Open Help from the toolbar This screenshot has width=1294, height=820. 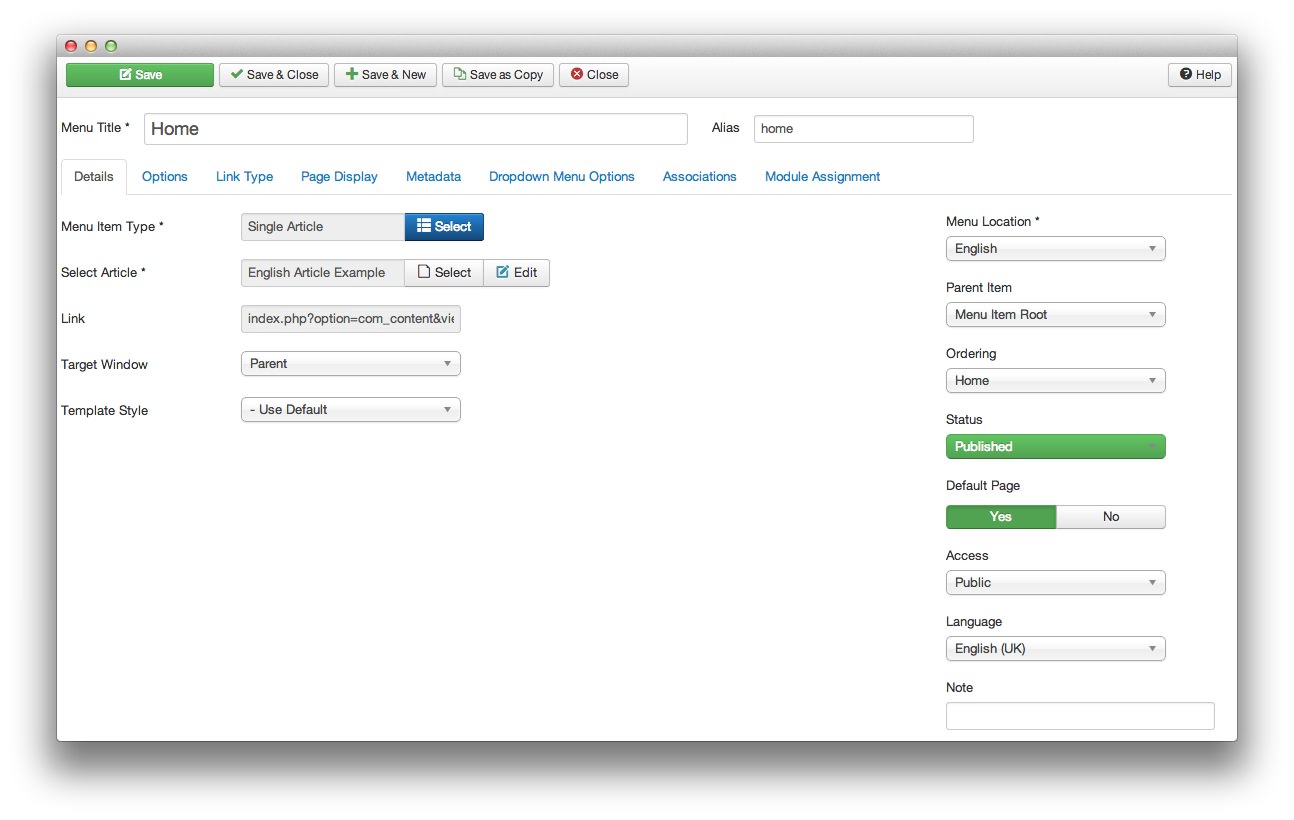click(1200, 75)
